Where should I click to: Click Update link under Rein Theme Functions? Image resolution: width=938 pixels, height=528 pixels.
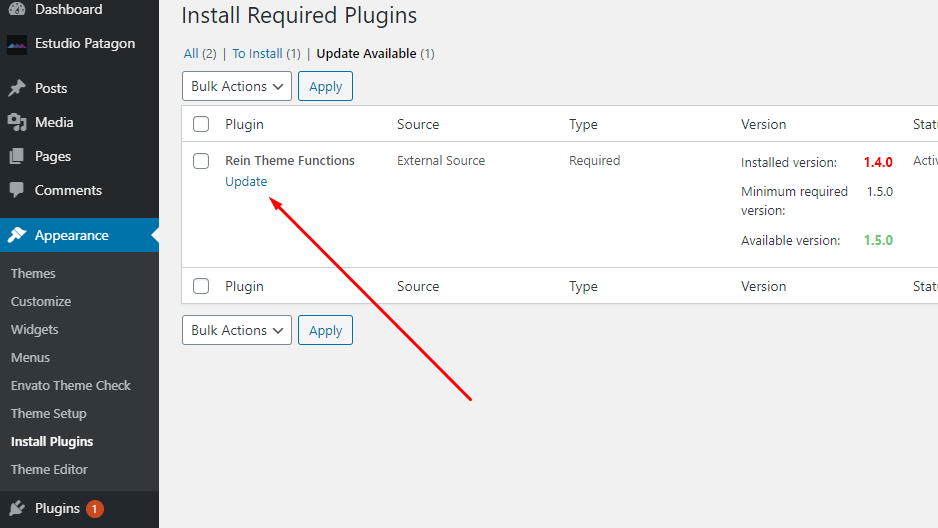pyautogui.click(x=246, y=181)
